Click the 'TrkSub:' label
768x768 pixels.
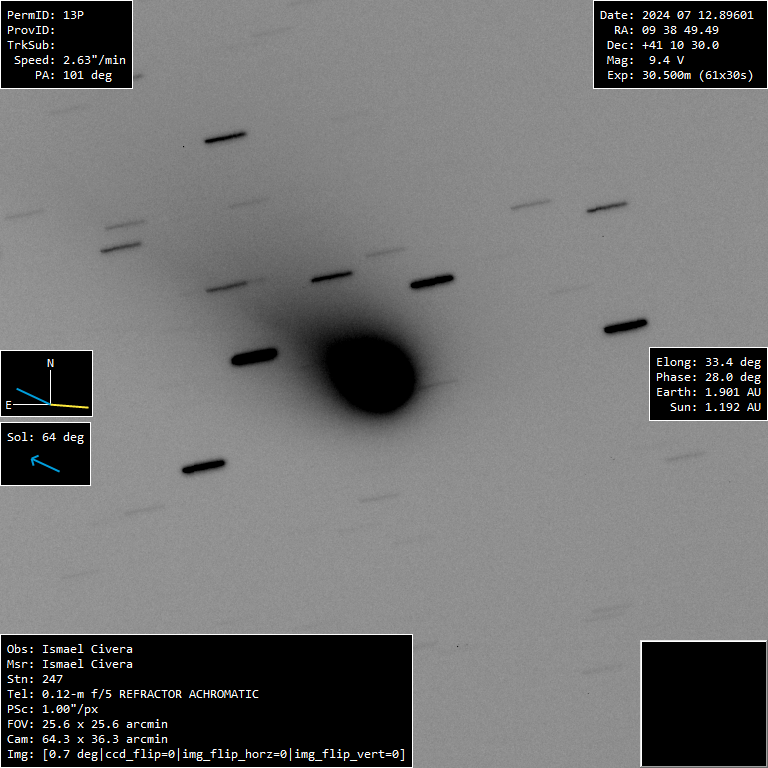tap(31, 45)
